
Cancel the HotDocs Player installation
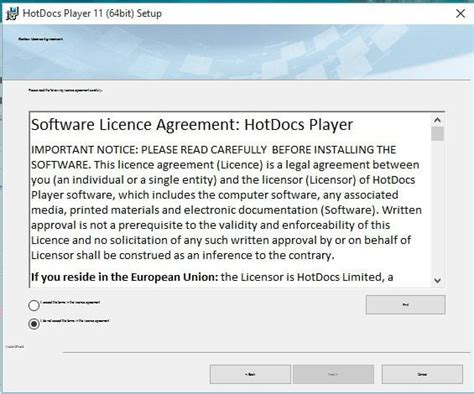tap(422, 374)
